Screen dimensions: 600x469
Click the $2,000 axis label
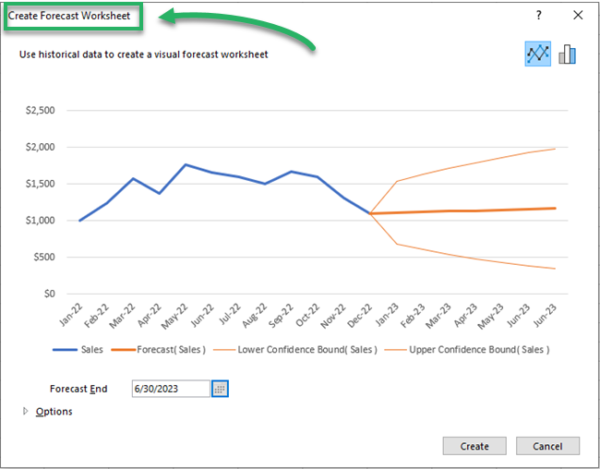[x=40, y=147]
